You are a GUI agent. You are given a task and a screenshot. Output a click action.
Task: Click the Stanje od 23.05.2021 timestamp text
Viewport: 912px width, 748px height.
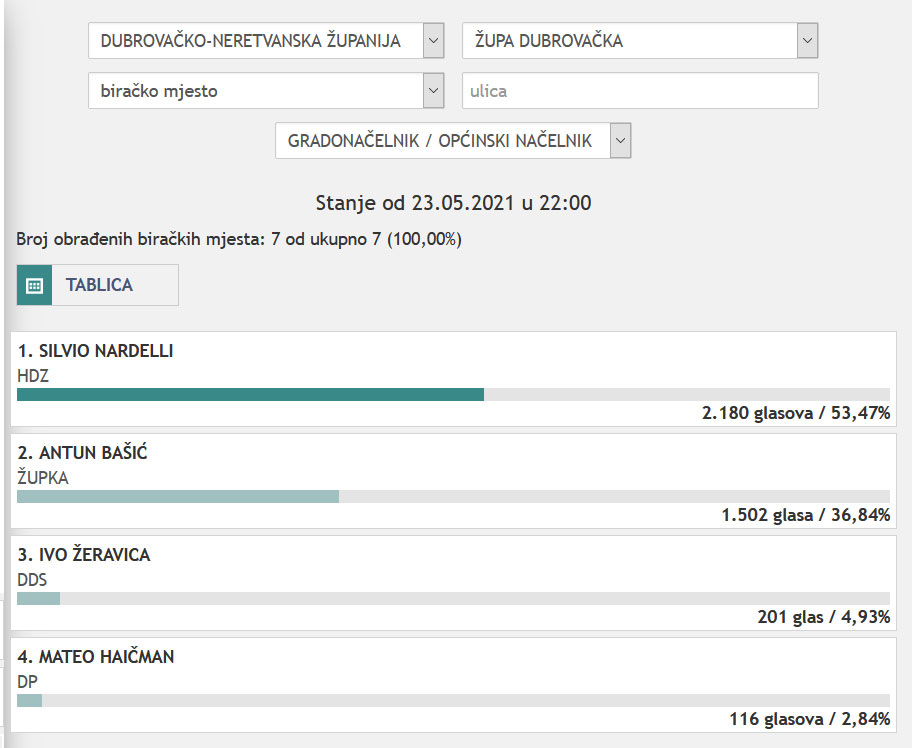[x=453, y=203]
